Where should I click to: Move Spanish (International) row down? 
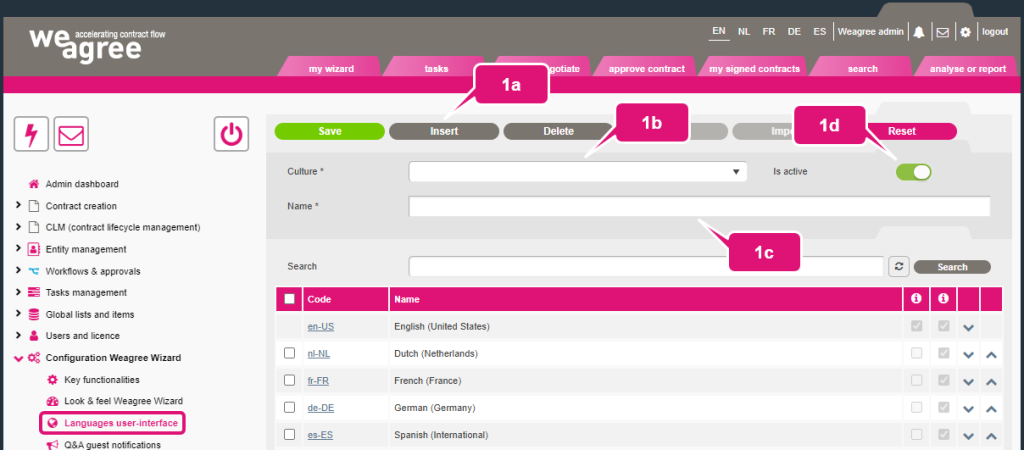click(968, 436)
